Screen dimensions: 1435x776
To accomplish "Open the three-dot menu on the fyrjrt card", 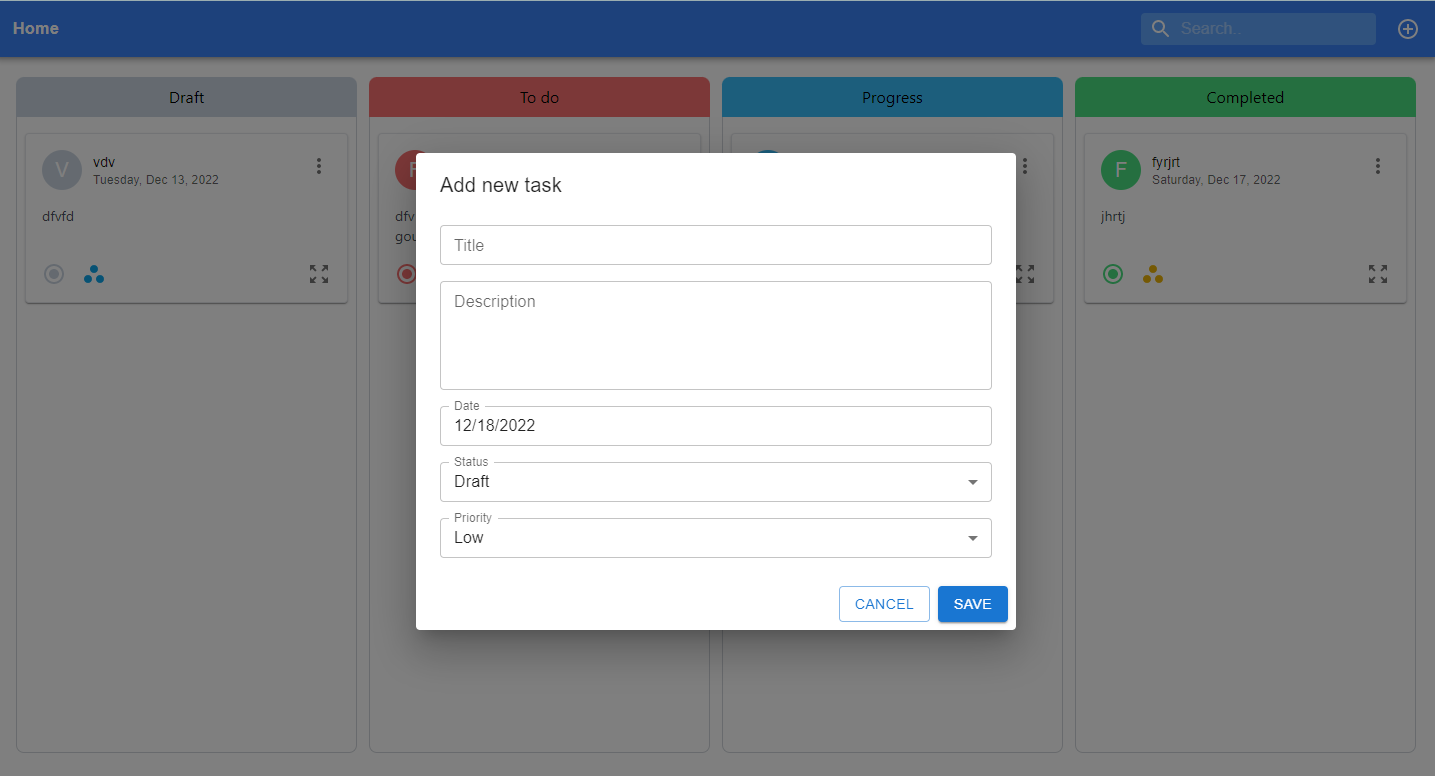I will coord(1378,166).
